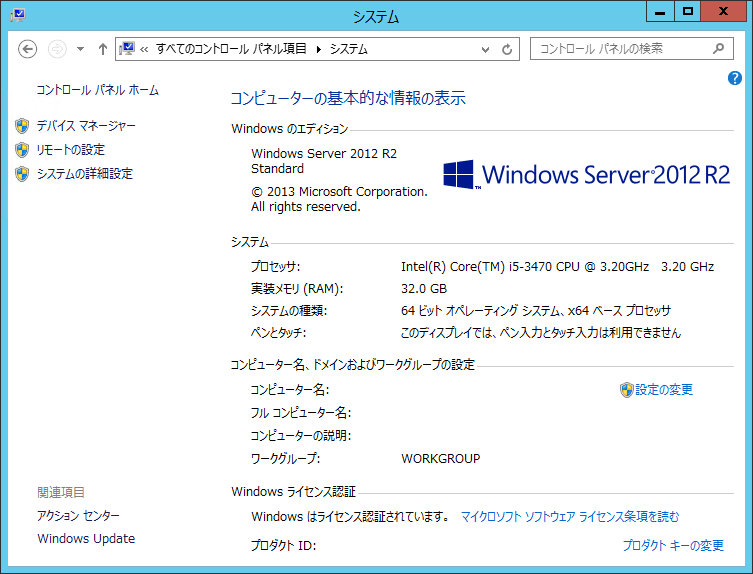Open マイクロソフト ソフトウェア ライセンス条項を読む link

pos(570,517)
